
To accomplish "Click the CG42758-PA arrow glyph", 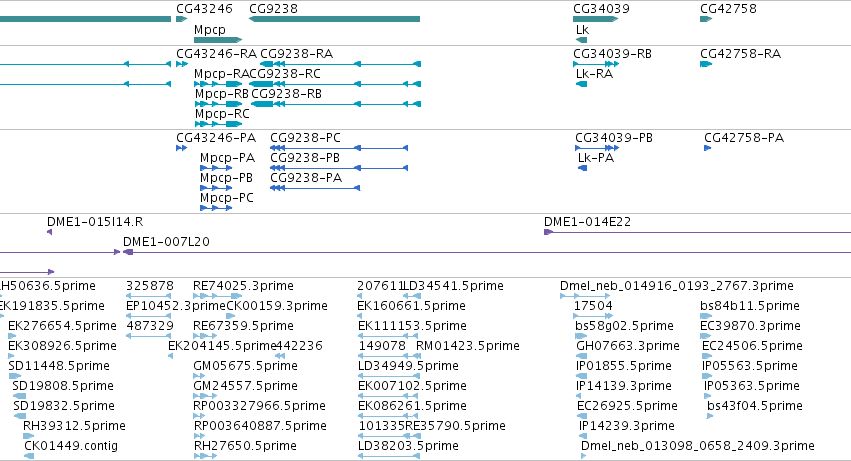I will [707, 148].
